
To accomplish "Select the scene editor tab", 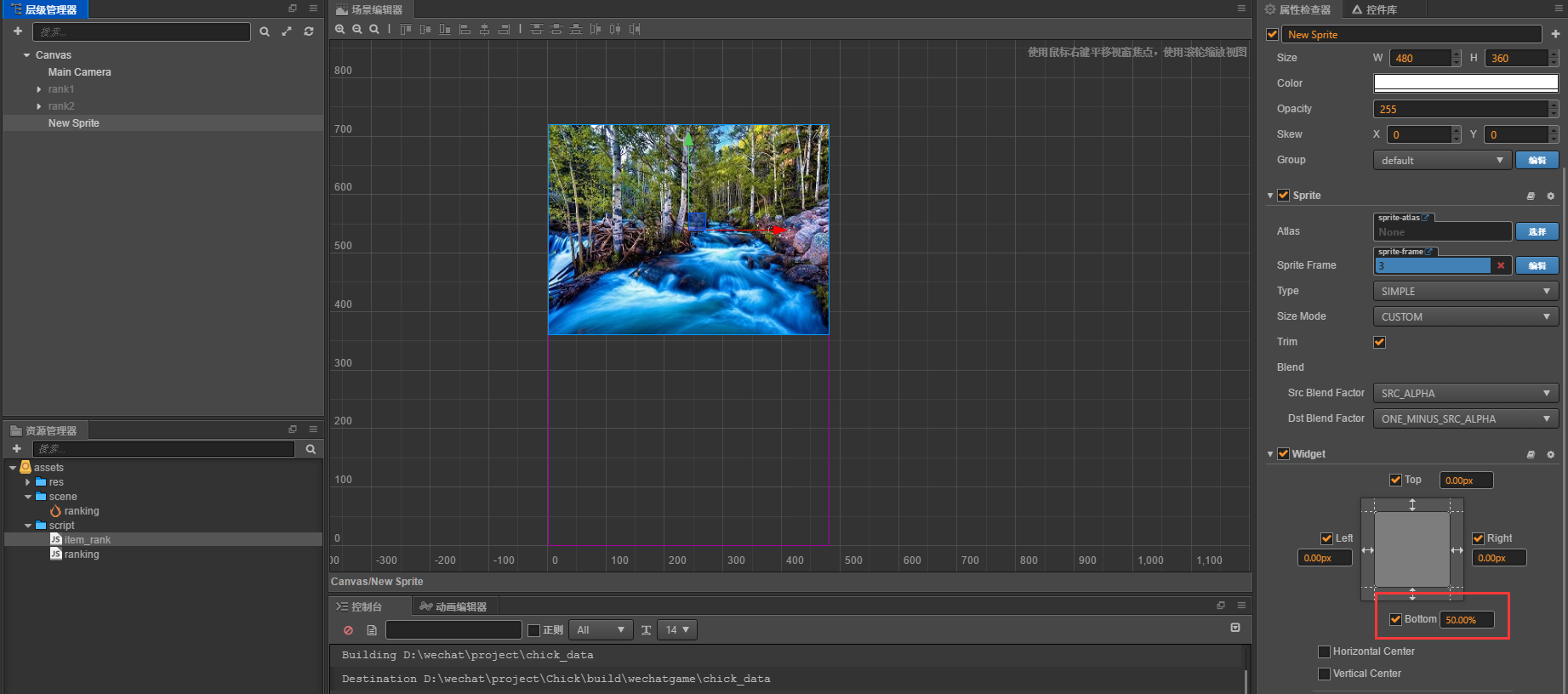I will tap(370, 9).
